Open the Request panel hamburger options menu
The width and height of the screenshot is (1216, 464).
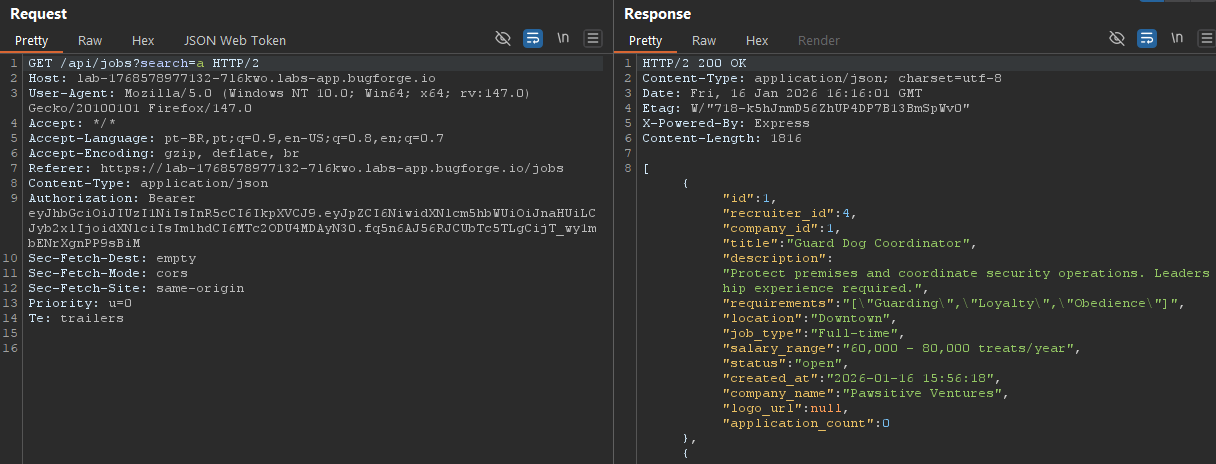[x=593, y=39]
